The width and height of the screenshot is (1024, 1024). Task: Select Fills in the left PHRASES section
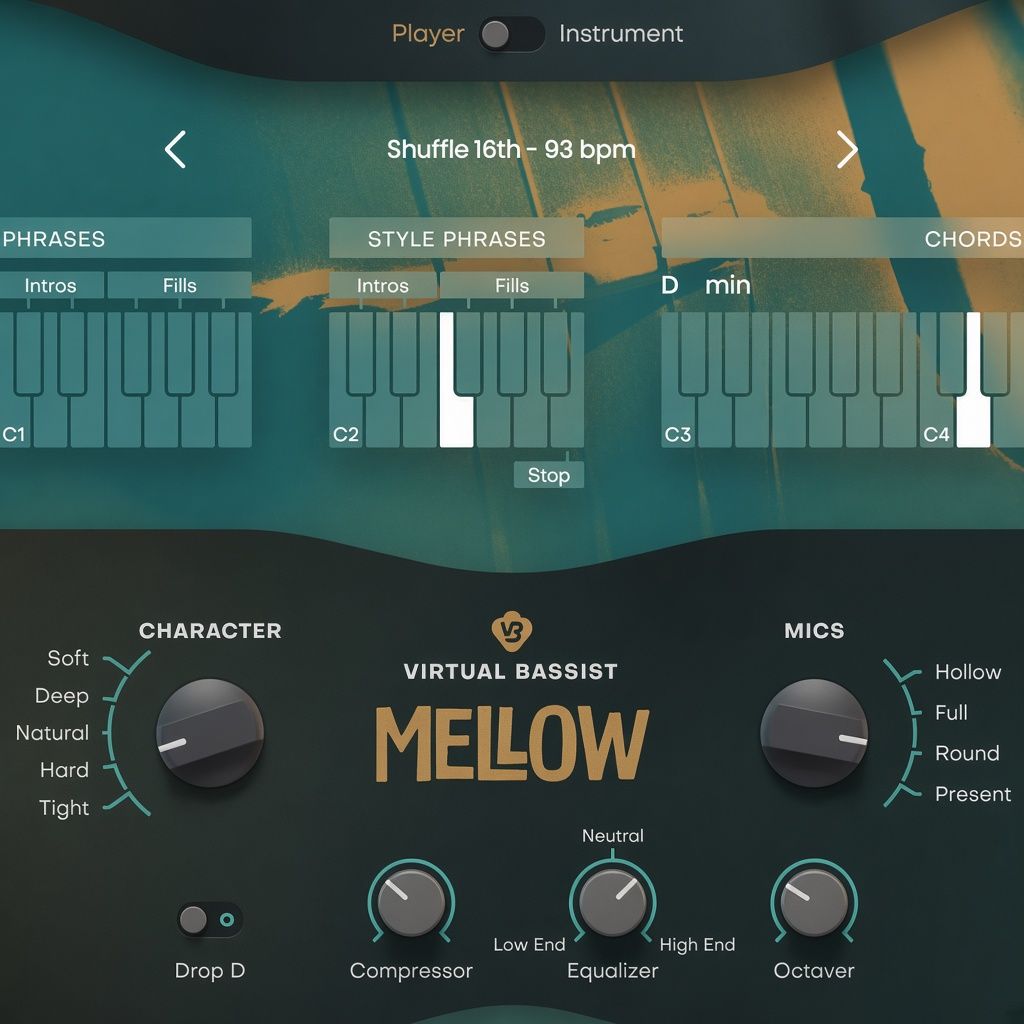click(180, 285)
